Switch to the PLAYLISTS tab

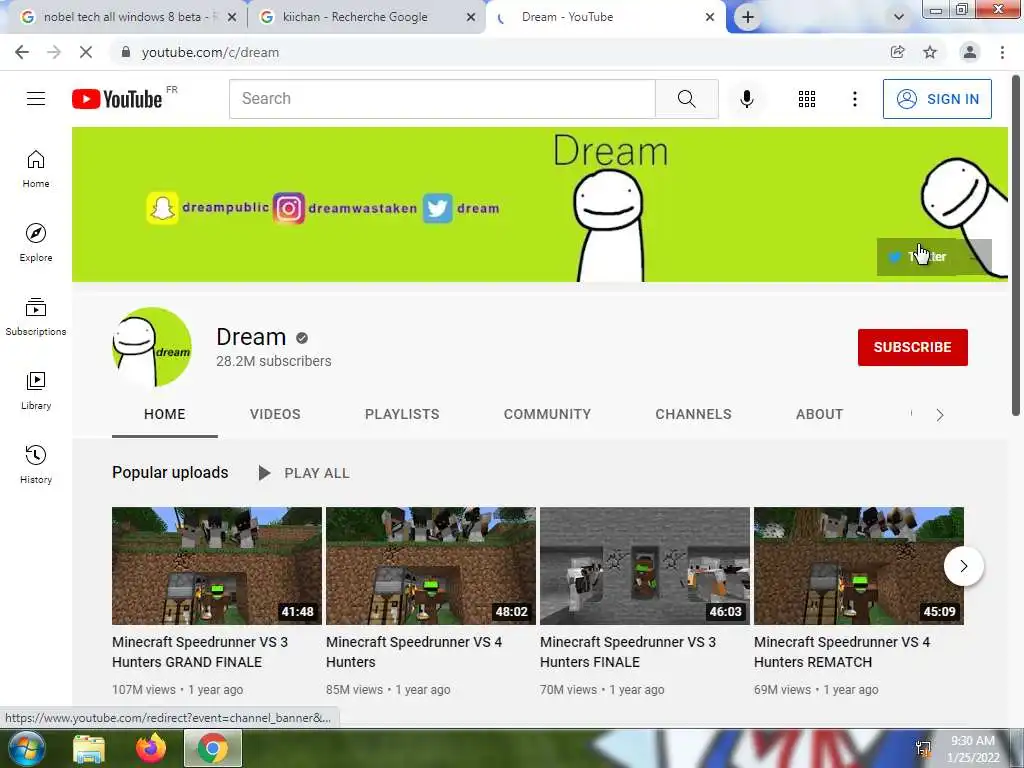(402, 414)
